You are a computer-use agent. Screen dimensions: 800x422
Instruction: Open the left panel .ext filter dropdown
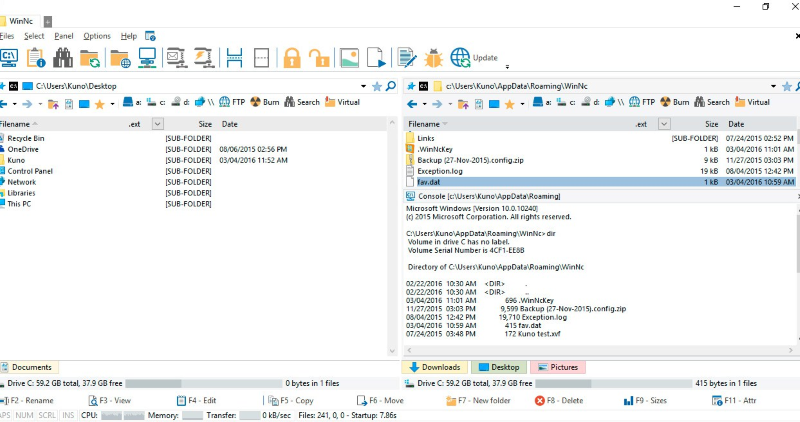coord(158,124)
